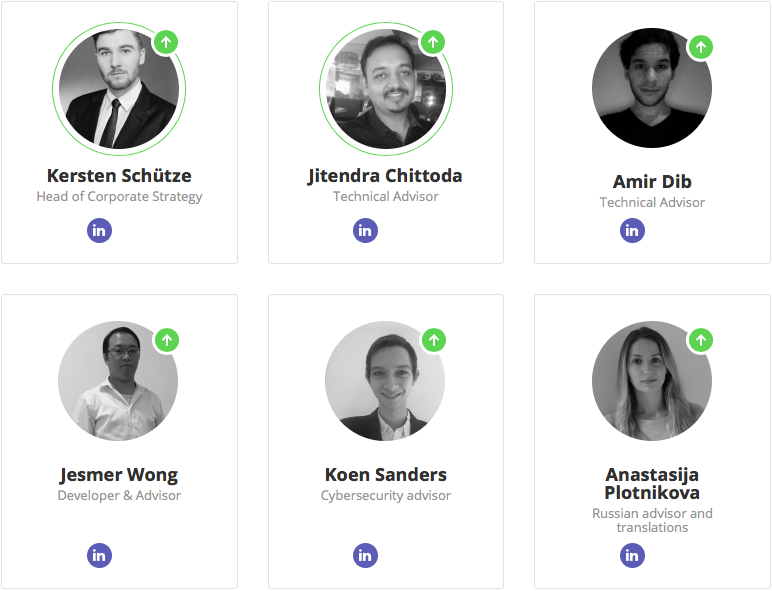Click green arrow badge on Koen Sanders' photo

pyautogui.click(x=434, y=340)
